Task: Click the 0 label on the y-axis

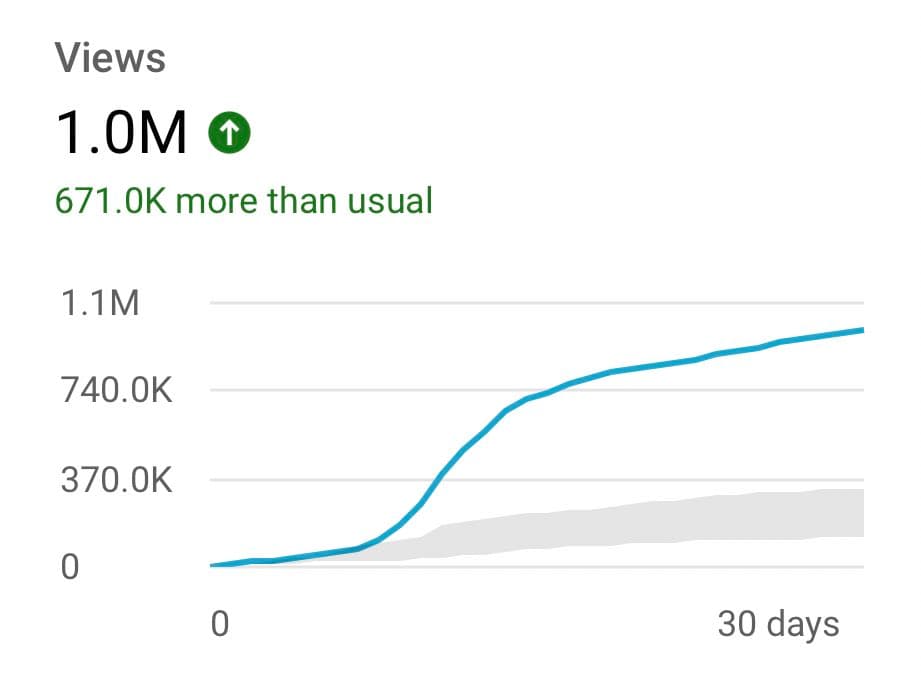Action: tap(70, 567)
